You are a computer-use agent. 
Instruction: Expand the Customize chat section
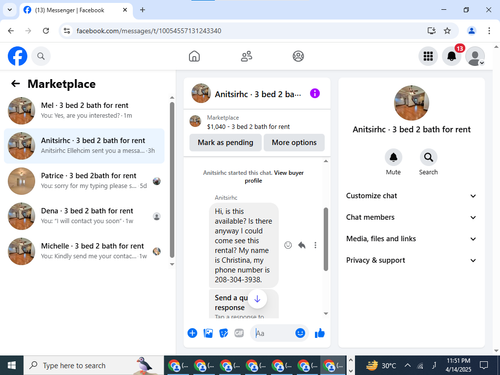pos(411,196)
